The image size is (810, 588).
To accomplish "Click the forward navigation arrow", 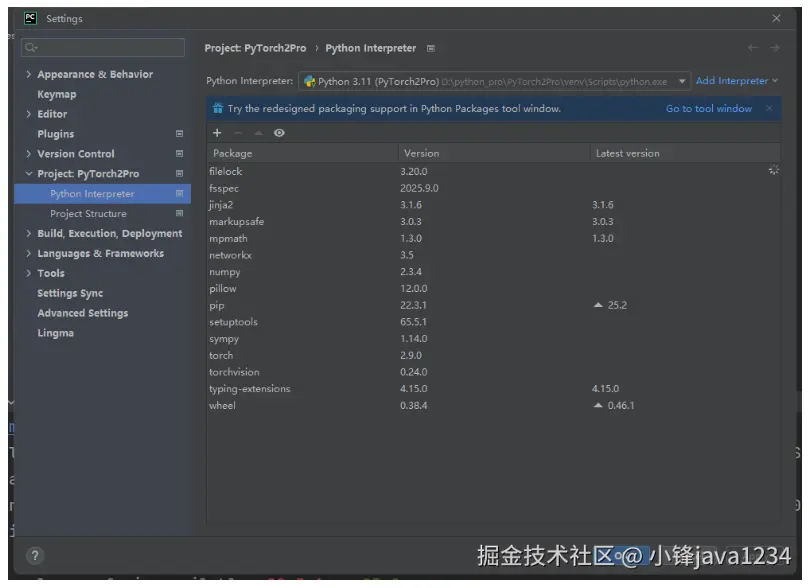I will pos(774,48).
